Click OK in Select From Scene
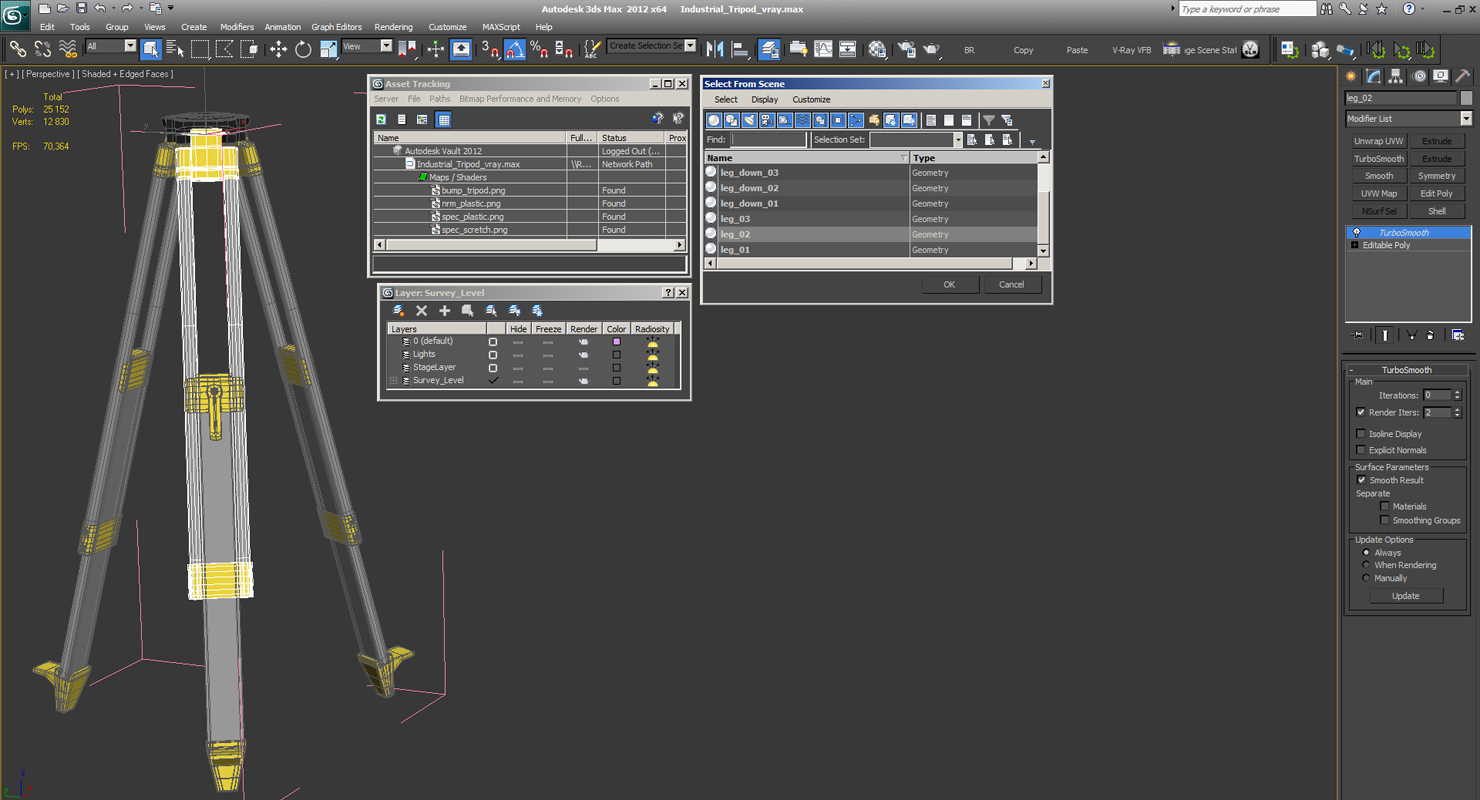1480x800 pixels. pos(949,285)
